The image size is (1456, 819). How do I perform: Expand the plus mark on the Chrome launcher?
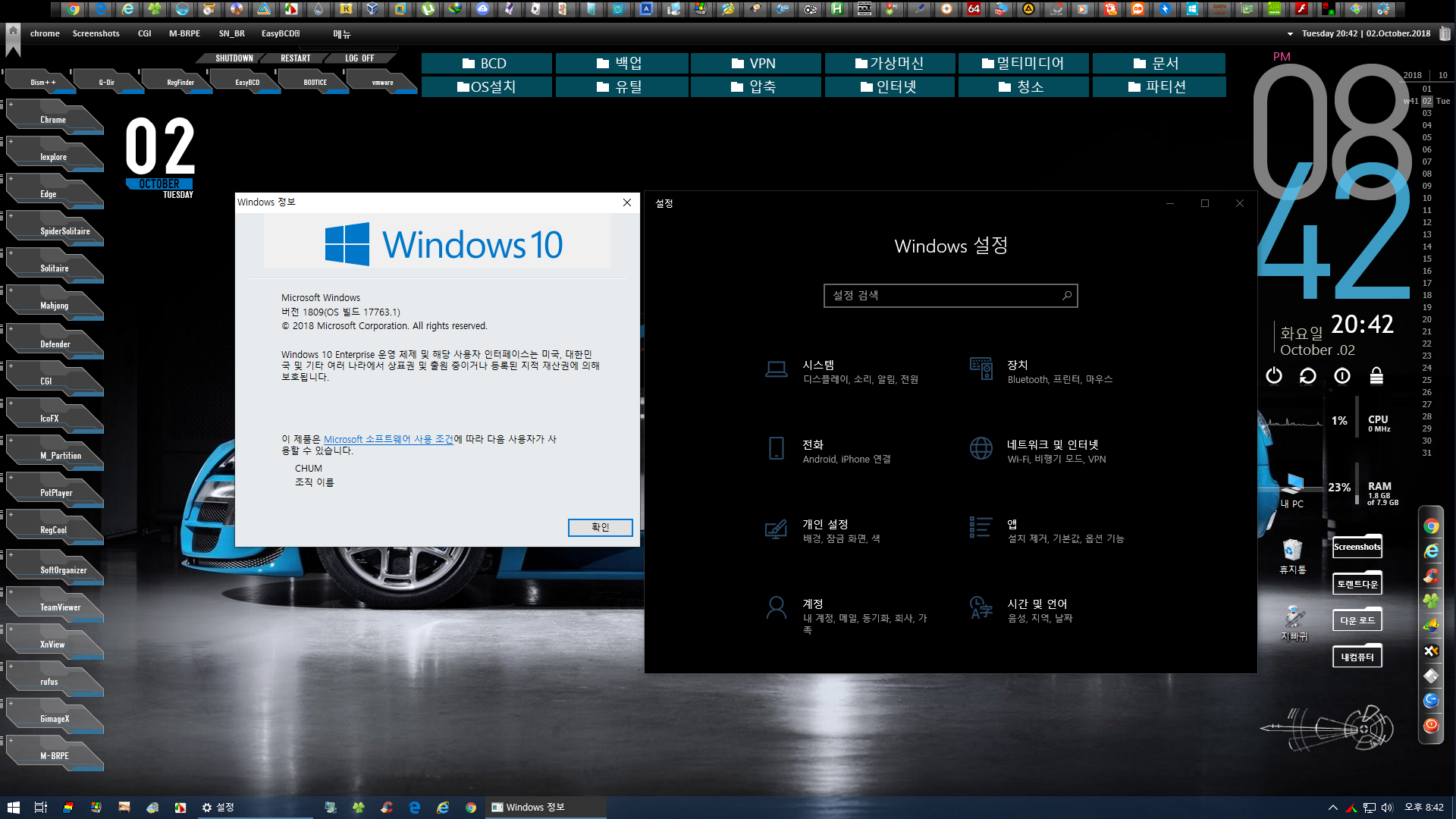[x=11, y=104]
